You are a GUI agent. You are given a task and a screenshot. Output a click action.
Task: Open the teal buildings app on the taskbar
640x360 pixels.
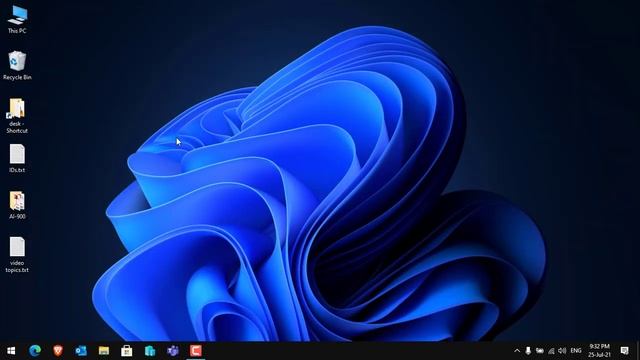pos(150,351)
